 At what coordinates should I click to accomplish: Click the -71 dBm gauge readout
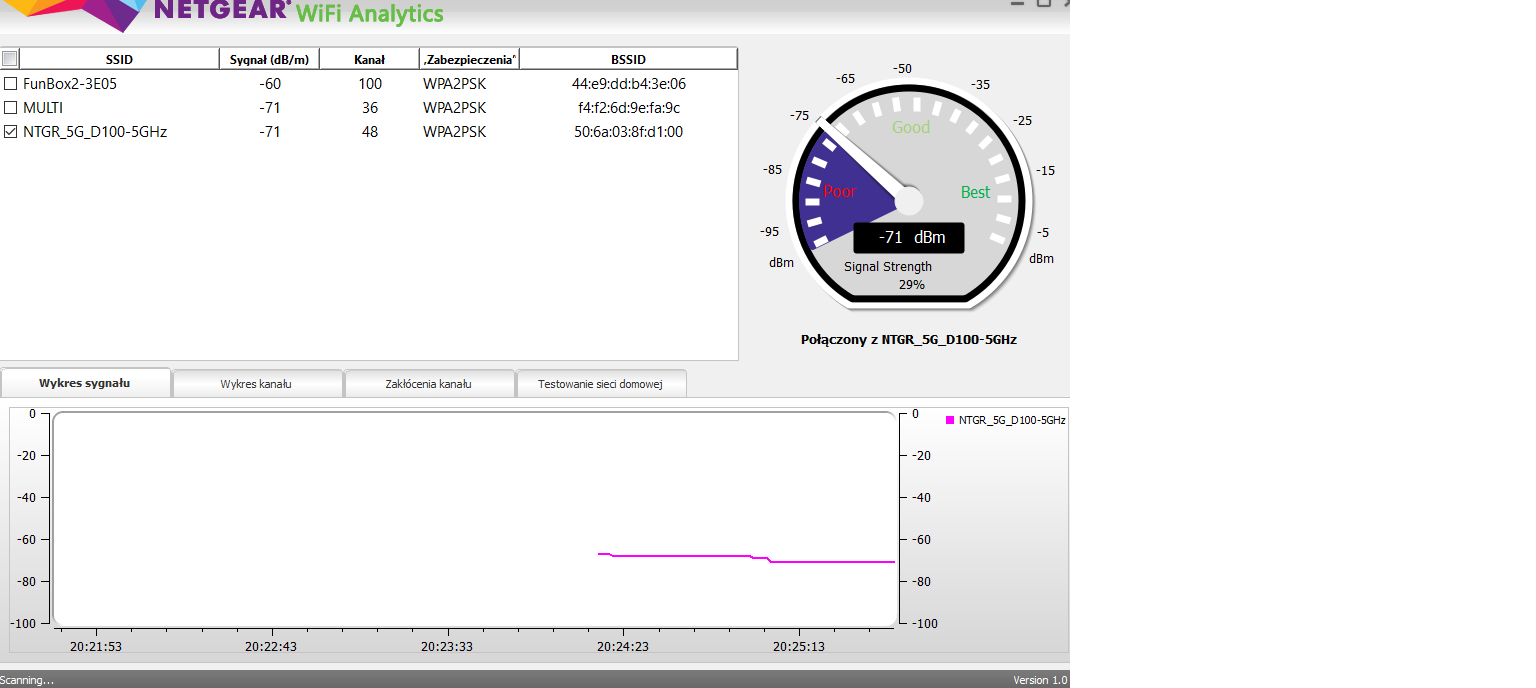[x=908, y=238]
